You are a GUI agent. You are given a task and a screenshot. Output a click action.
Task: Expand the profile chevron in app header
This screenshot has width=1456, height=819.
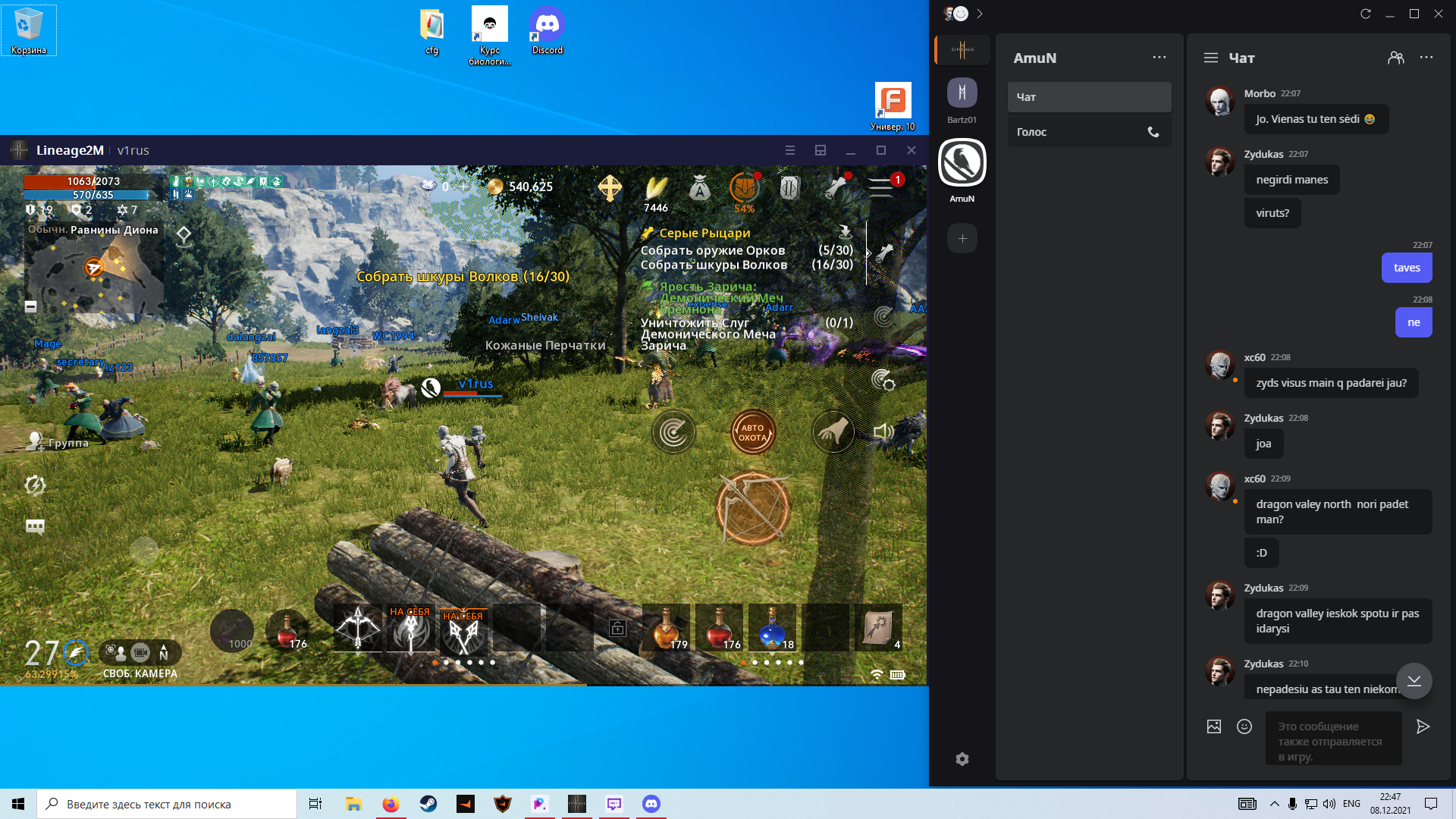(980, 14)
